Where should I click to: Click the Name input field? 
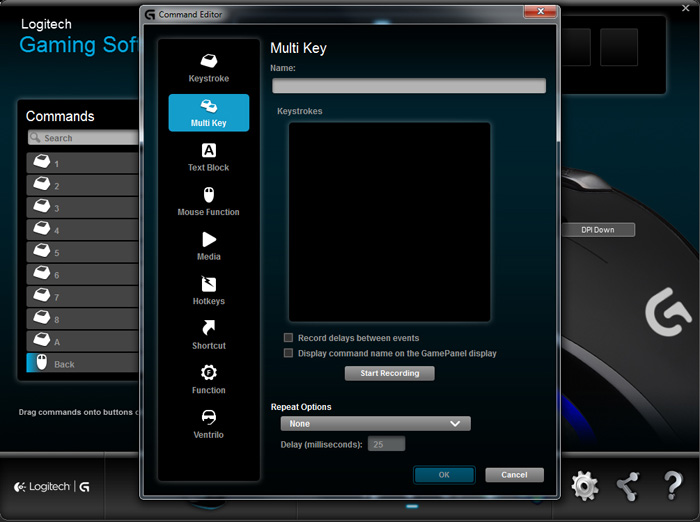(409, 86)
